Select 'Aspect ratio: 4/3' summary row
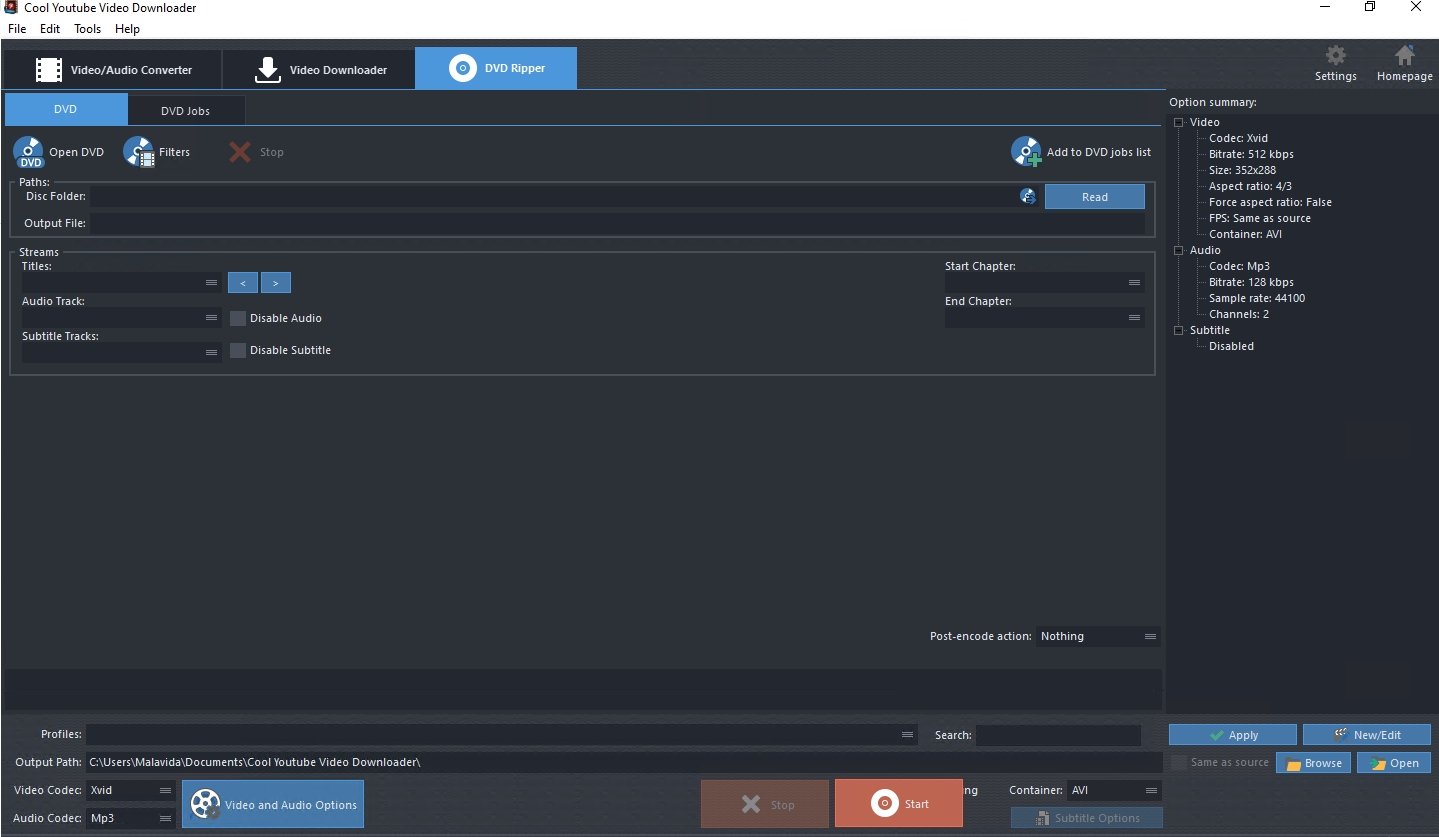The width and height of the screenshot is (1439, 837). [1250, 186]
